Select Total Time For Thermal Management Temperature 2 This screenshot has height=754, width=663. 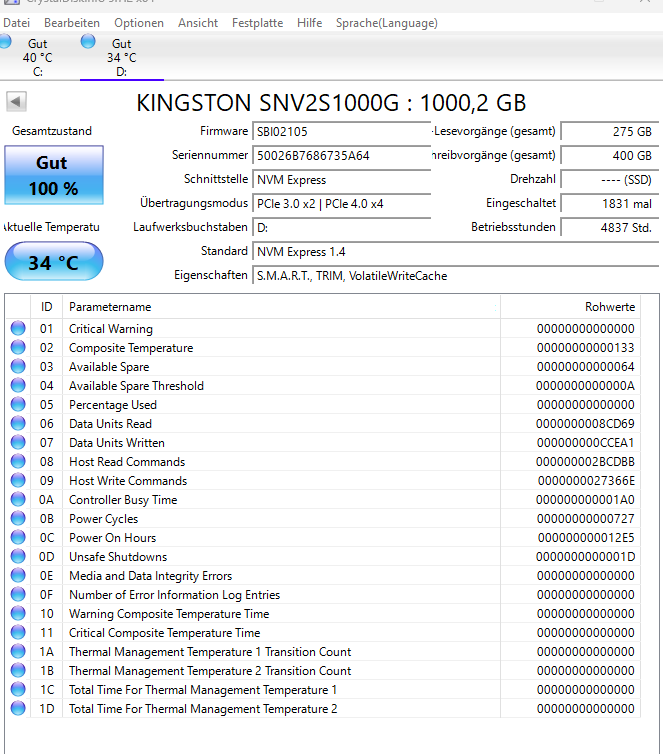[203, 709]
